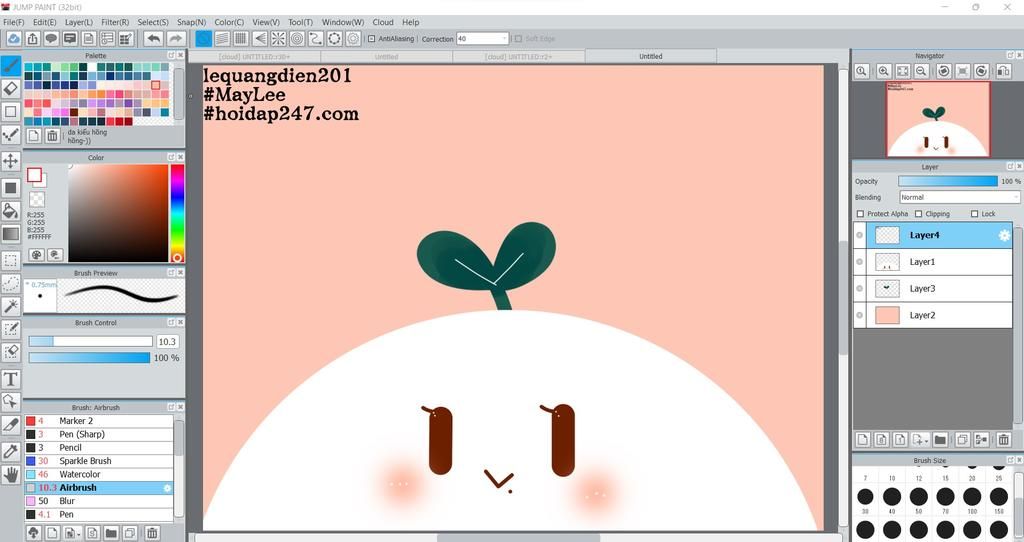Select the Move tool
The image size is (1024, 542).
pos(10,161)
